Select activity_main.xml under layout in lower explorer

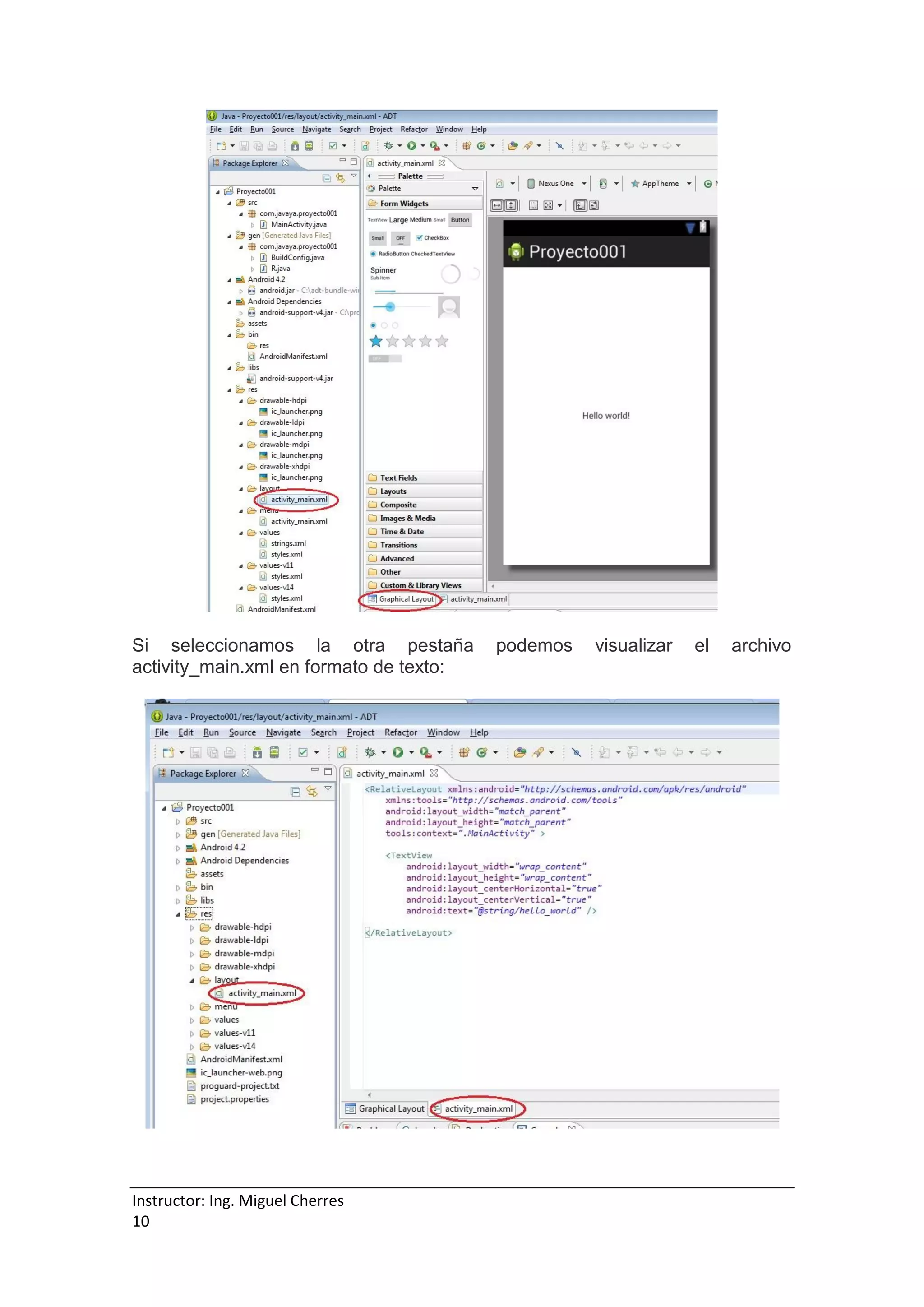coord(262,994)
